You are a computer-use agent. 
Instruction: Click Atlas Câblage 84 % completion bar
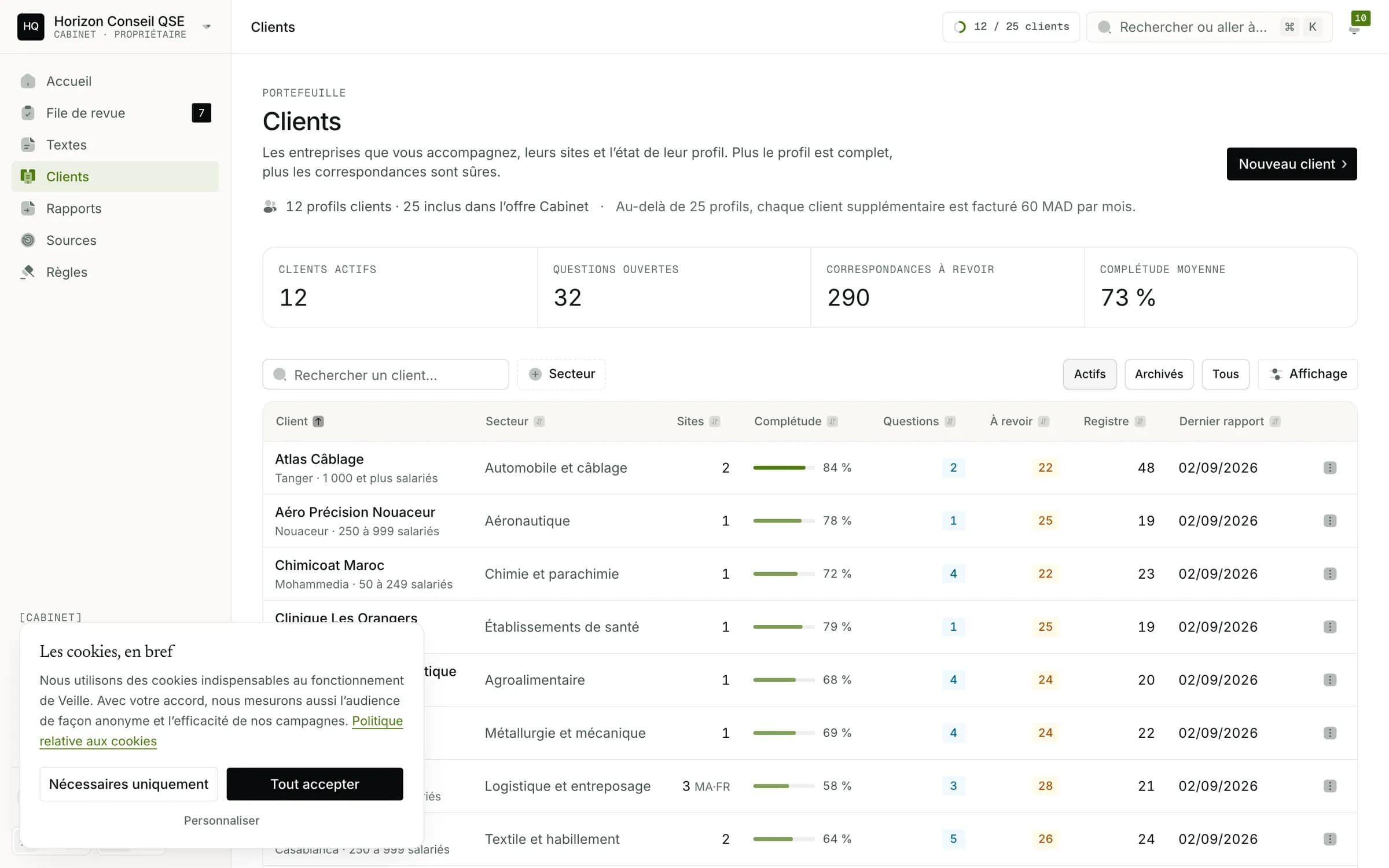784,468
